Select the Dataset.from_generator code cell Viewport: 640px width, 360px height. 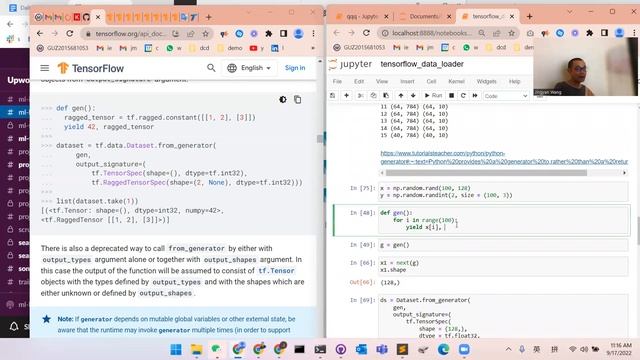(x=503, y=317)
